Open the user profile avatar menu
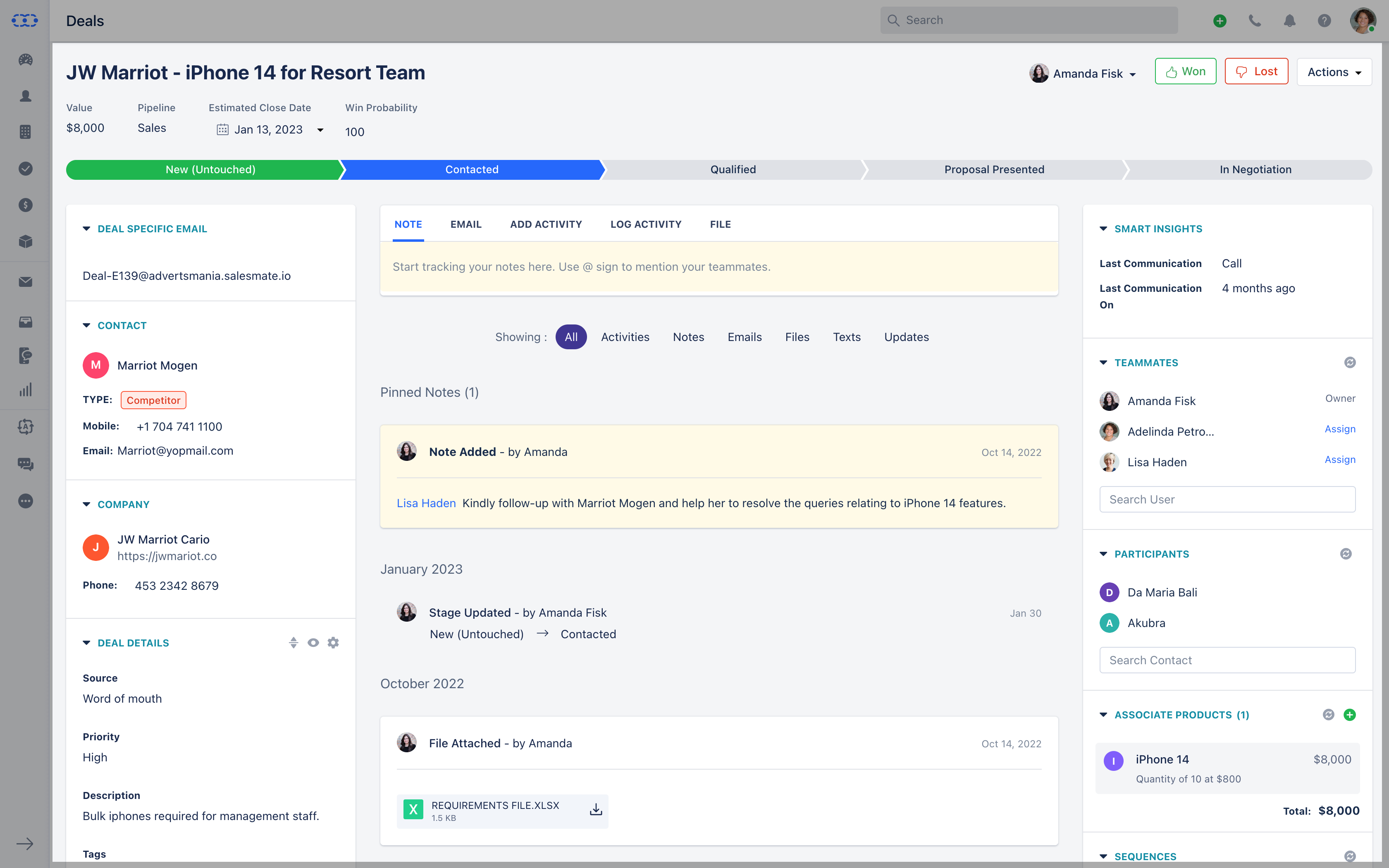This screenshot has width=1389, height=868. 1363,21
